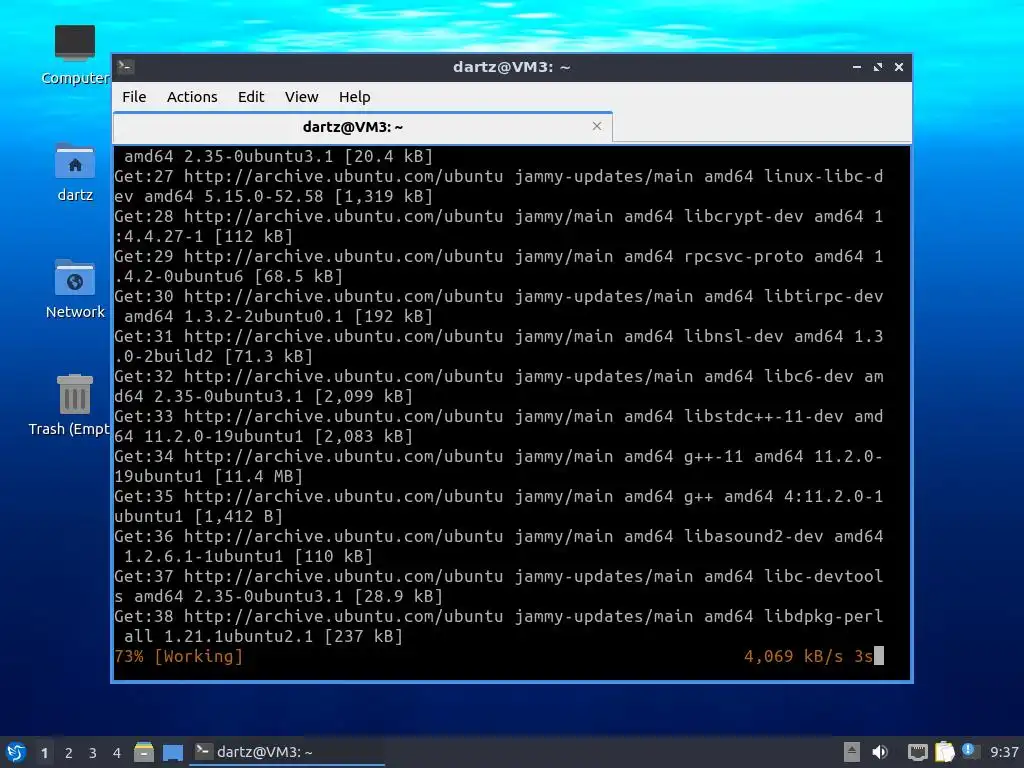Close the terminal window
The image size is (1024, 768).
[x=899, y=67]
